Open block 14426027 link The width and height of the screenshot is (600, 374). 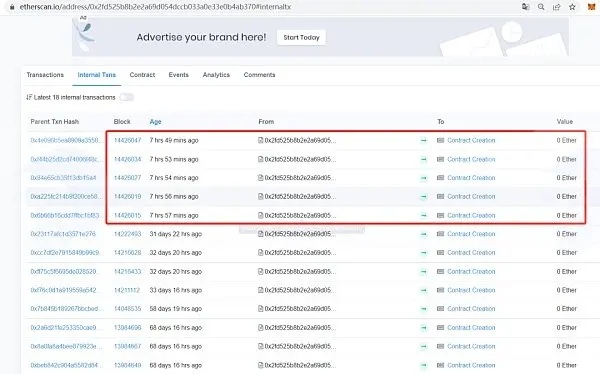(127, 178)
